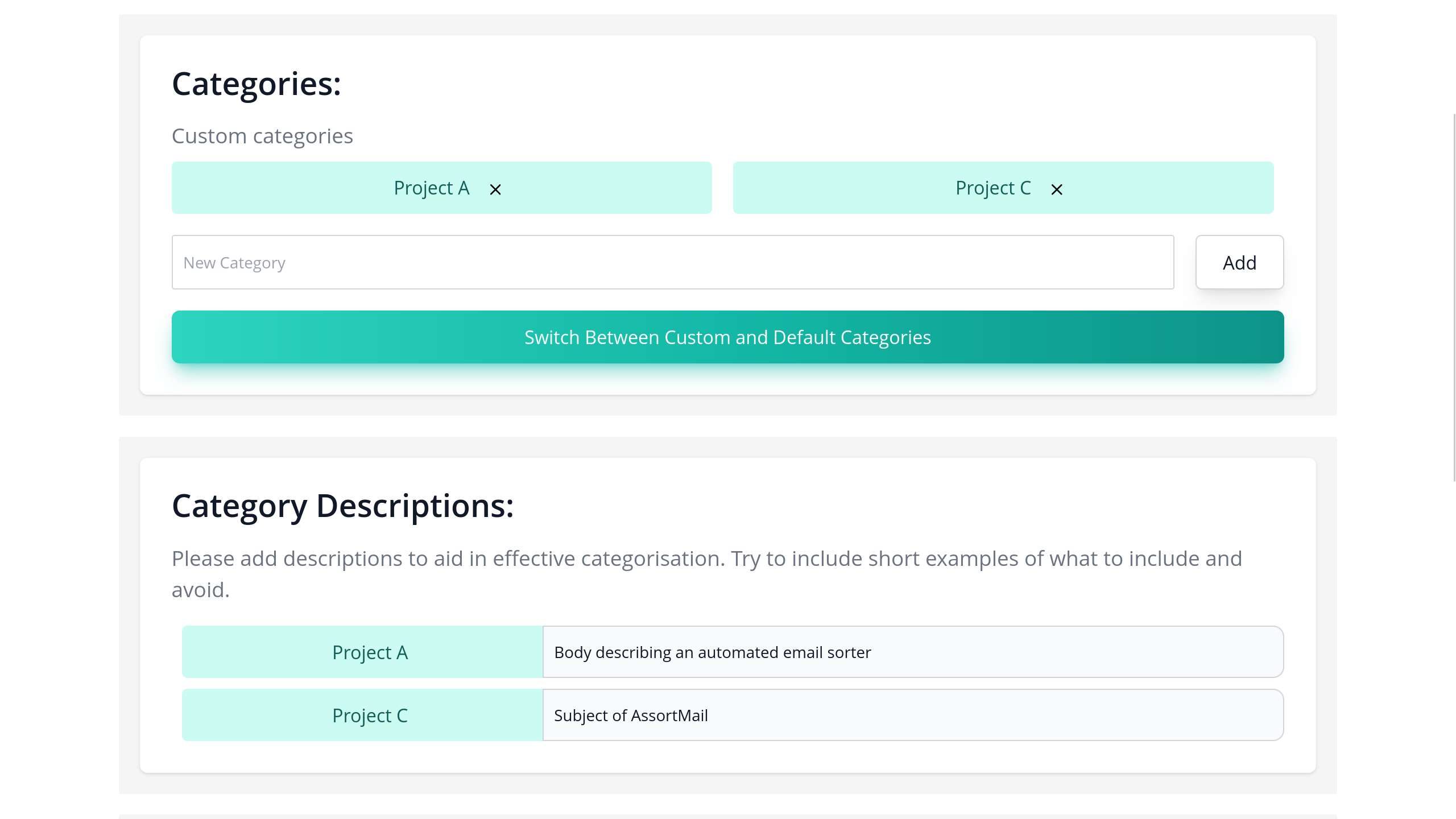The height and width of the screenshot is (819, 1456).
Task: Click the 'New Category' placeholder text
Action: 234,263
